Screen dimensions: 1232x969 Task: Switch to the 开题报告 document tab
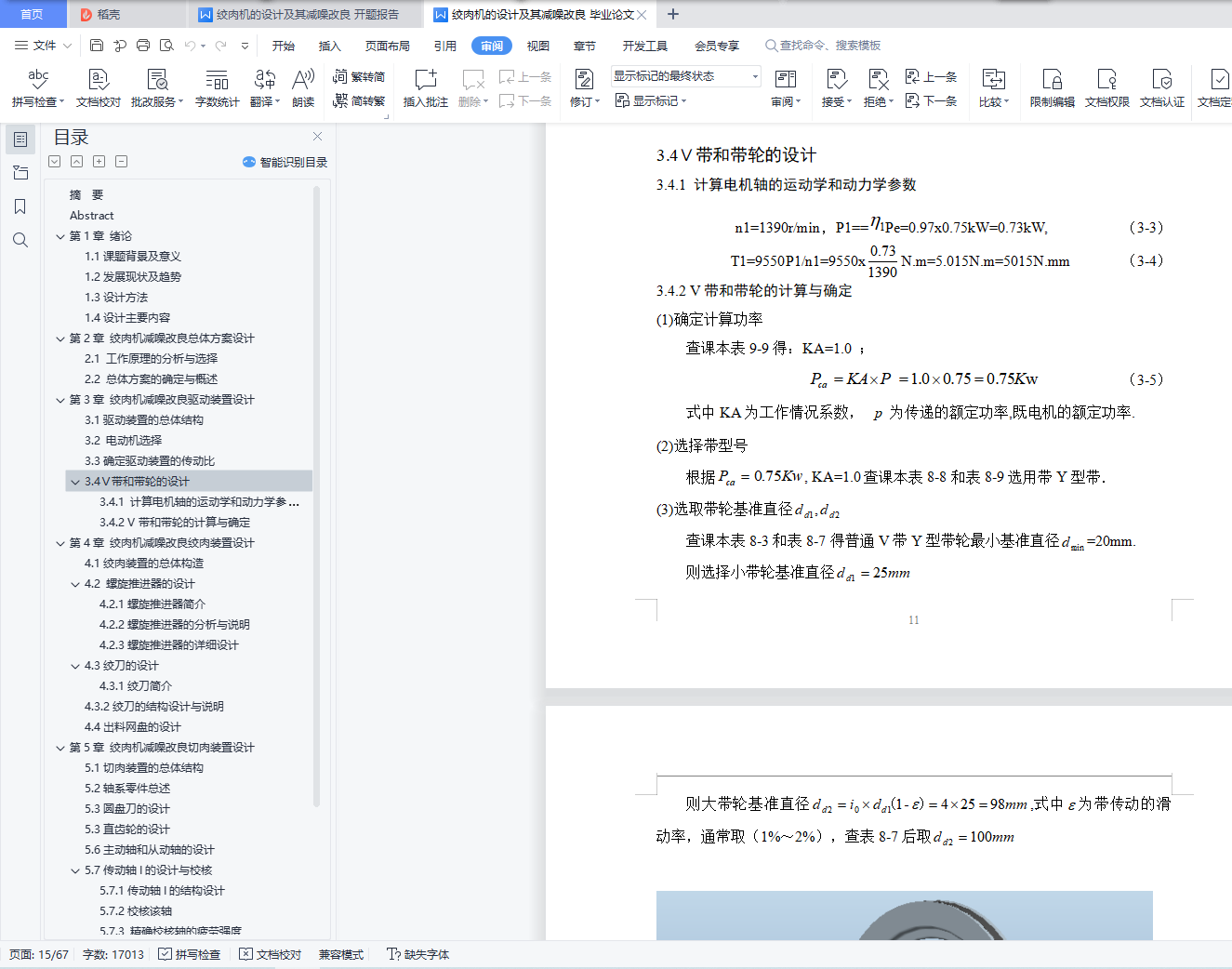(305, 14)
